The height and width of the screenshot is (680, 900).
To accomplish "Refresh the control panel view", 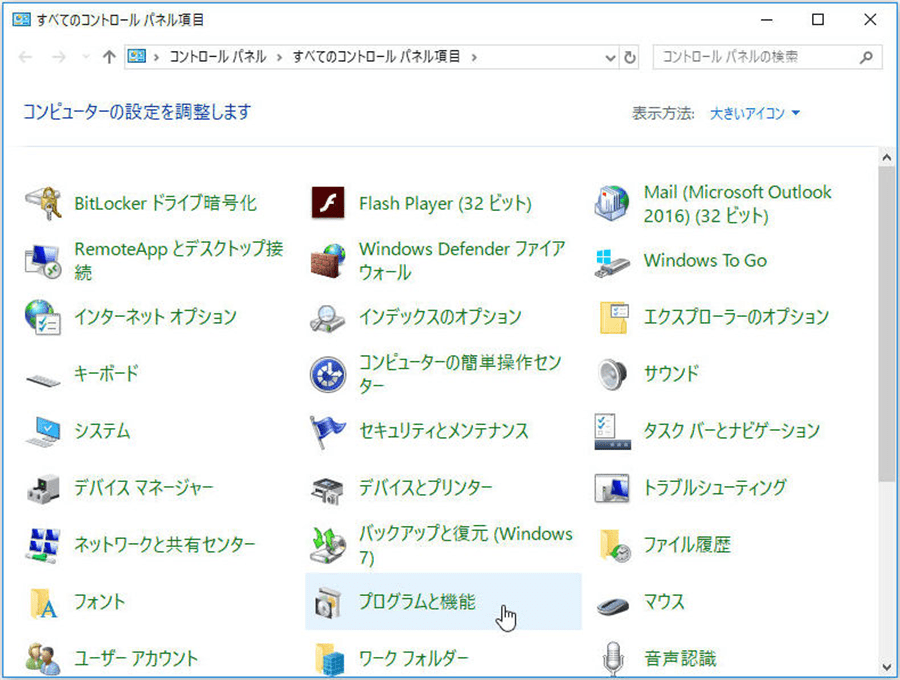I will coord(630,57).
